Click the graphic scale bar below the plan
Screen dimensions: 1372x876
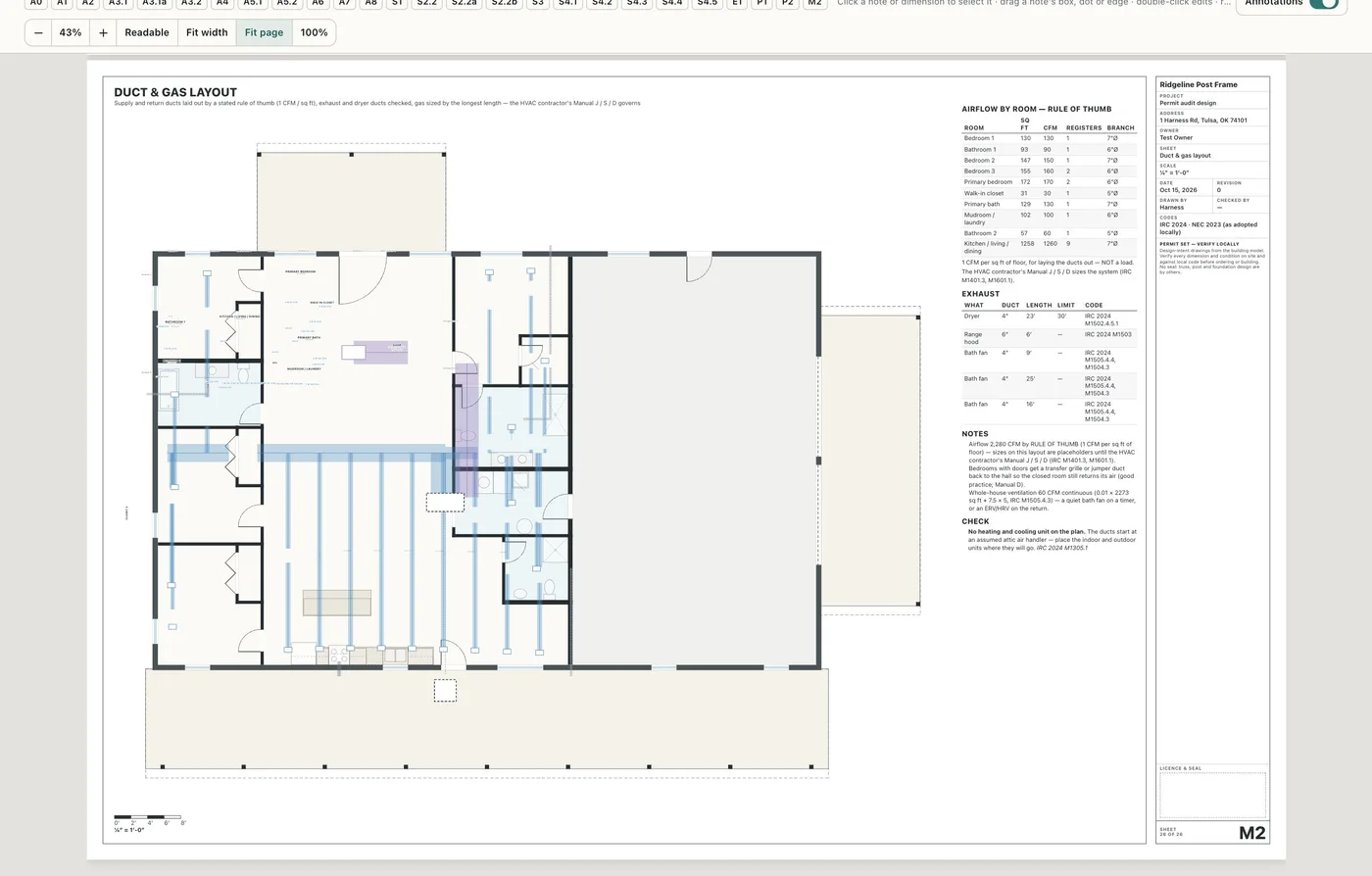click(x=147, y=816)
